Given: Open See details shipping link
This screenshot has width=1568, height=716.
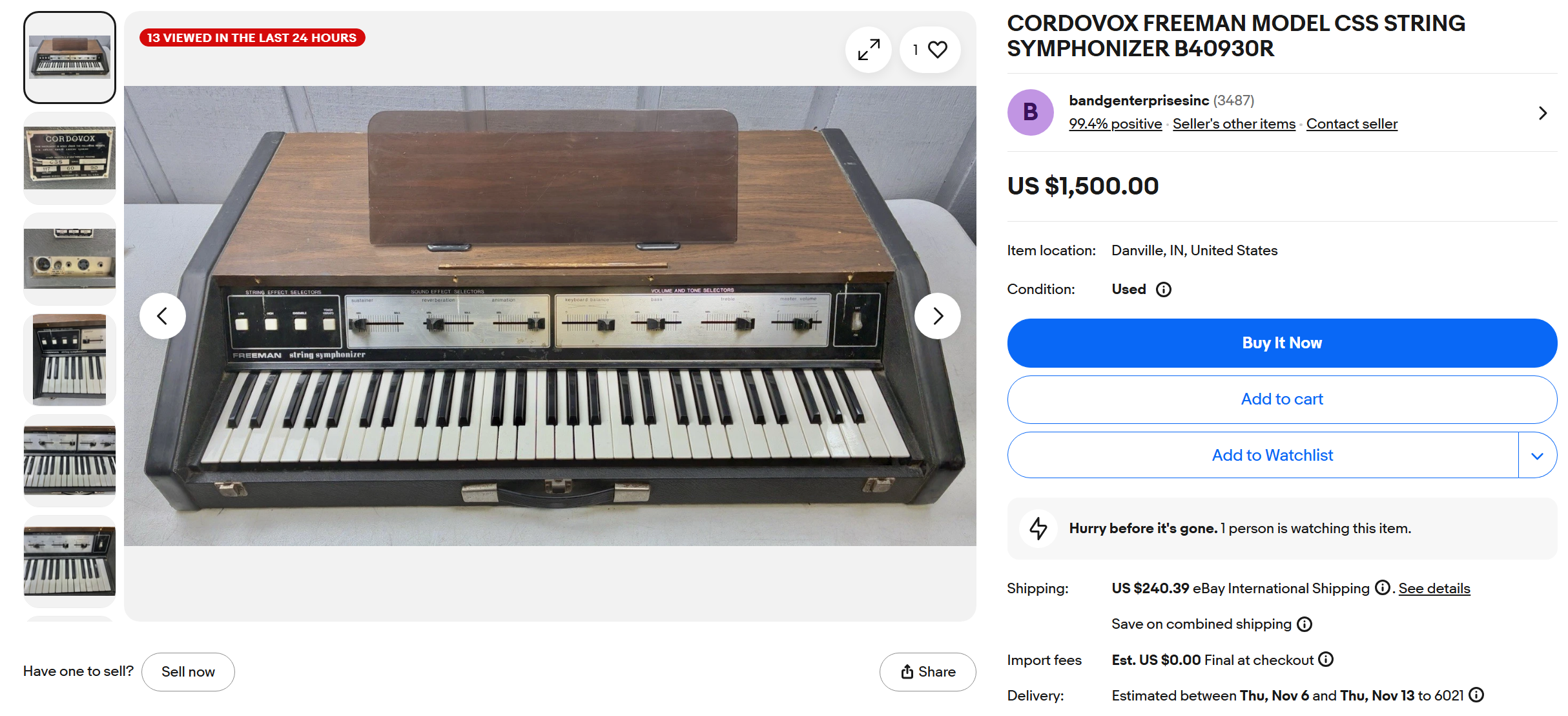Looking at the screenshot, I should point(1434,589).
